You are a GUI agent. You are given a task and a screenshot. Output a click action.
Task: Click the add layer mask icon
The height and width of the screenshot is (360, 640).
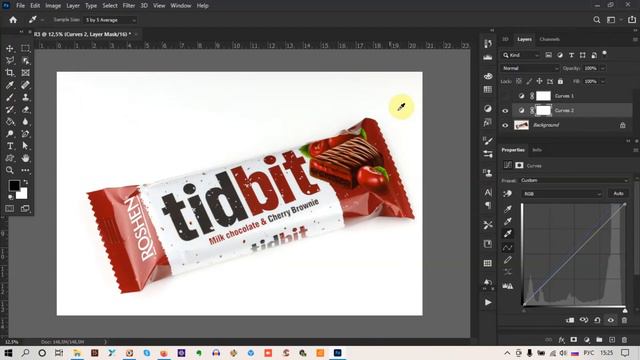point(574,340)
